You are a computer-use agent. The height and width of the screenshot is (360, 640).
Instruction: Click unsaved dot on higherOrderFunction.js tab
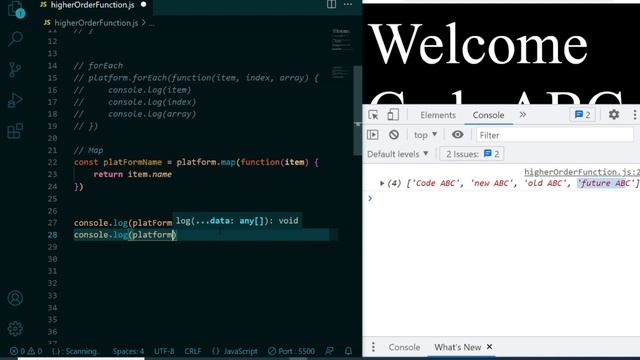tap(143, 5)
